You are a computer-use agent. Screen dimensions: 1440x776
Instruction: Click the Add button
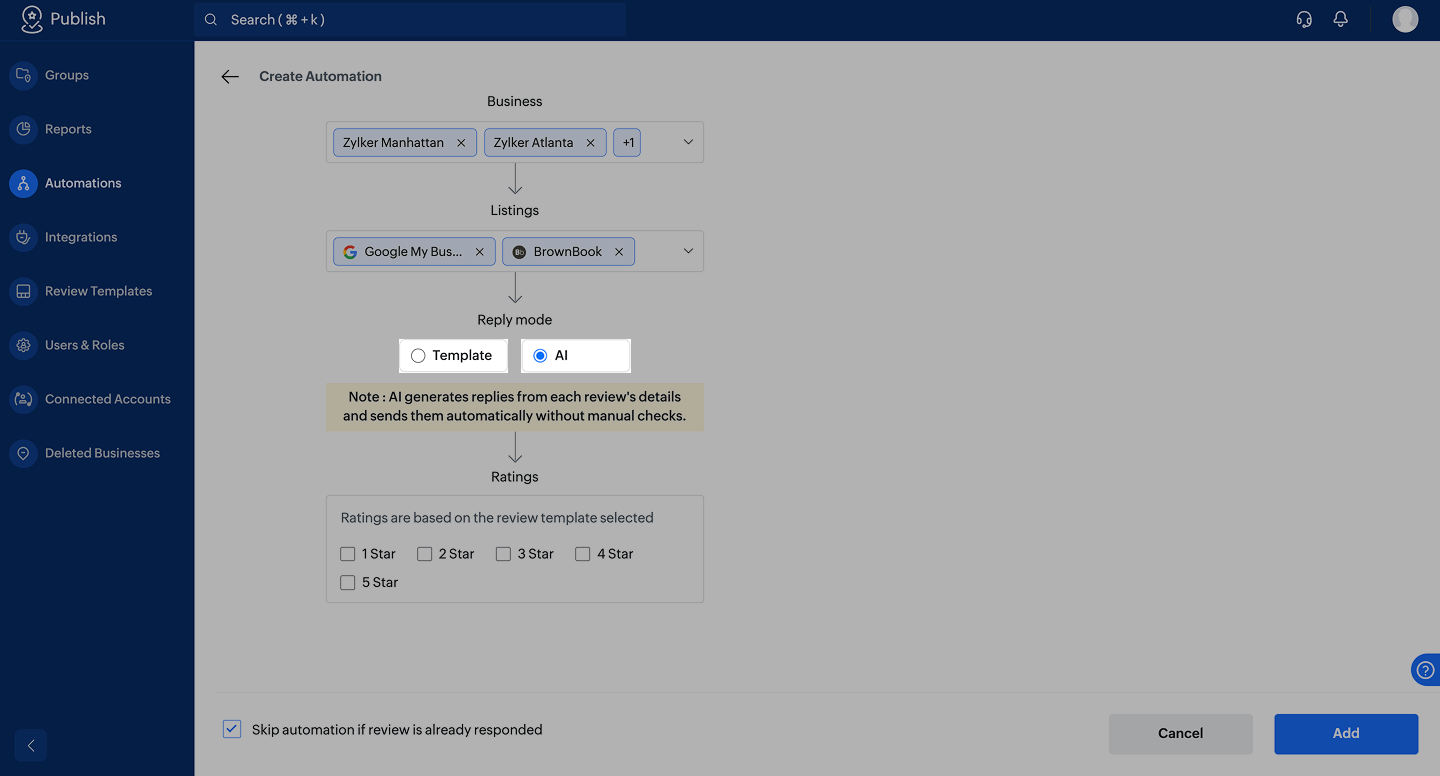(x=1346, y=734)
